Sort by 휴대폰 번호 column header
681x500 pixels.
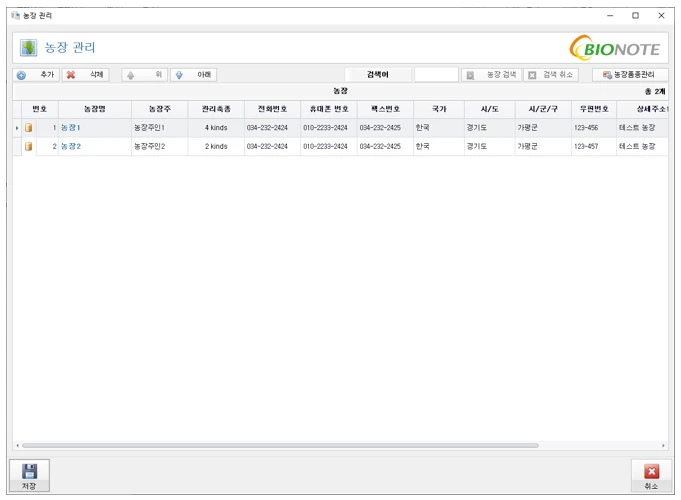coord(329,109)
